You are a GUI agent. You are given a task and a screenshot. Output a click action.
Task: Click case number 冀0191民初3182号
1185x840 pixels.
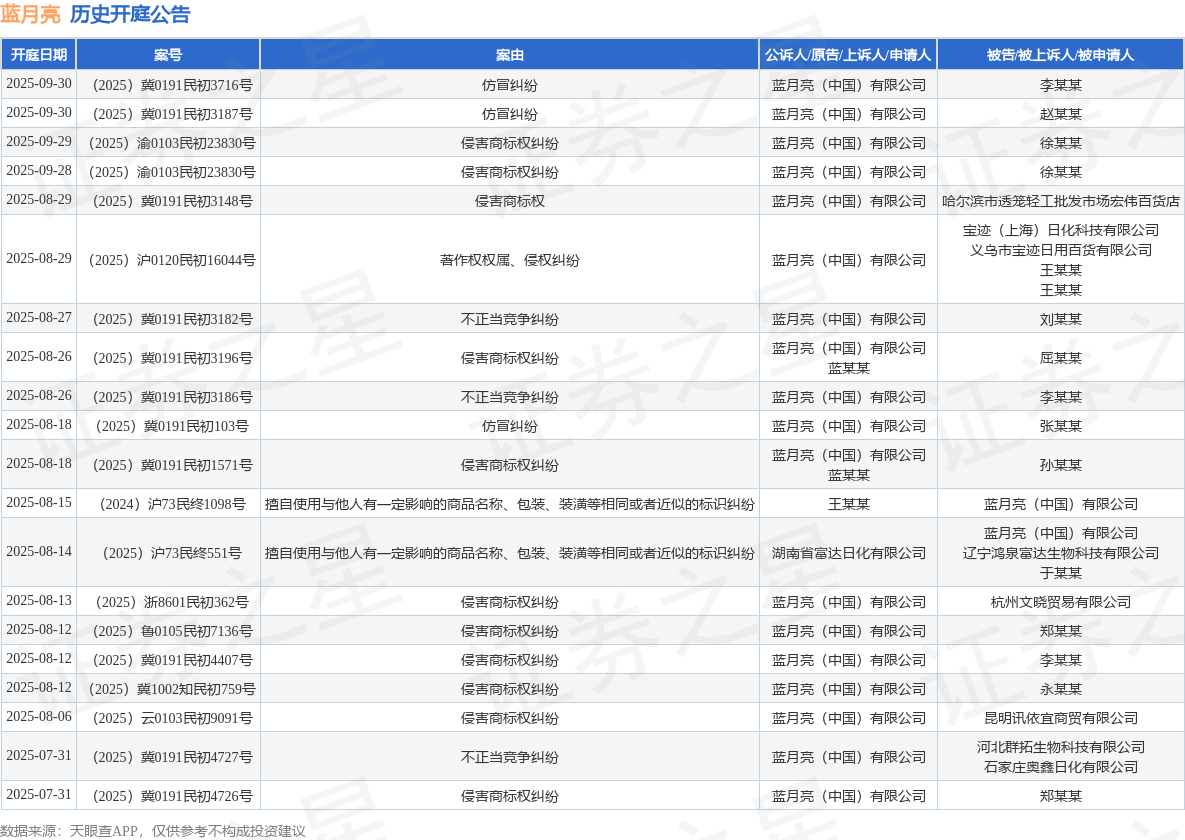click(x=172, y=318)
